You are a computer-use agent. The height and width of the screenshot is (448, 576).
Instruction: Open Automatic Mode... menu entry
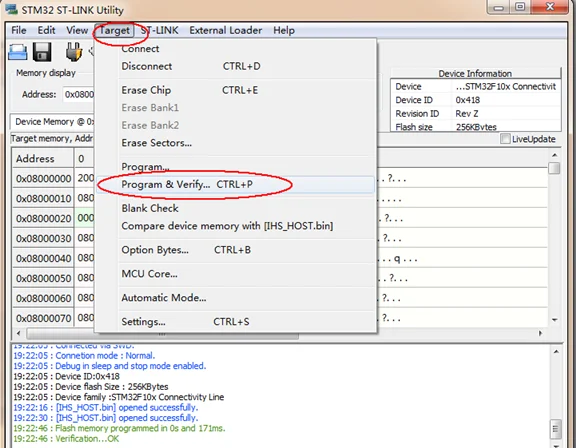click(235, 297)
